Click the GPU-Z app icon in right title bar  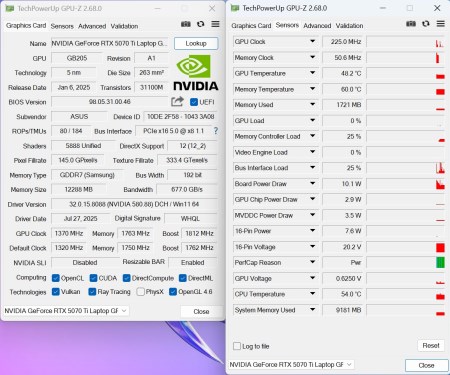click(235, 8)
